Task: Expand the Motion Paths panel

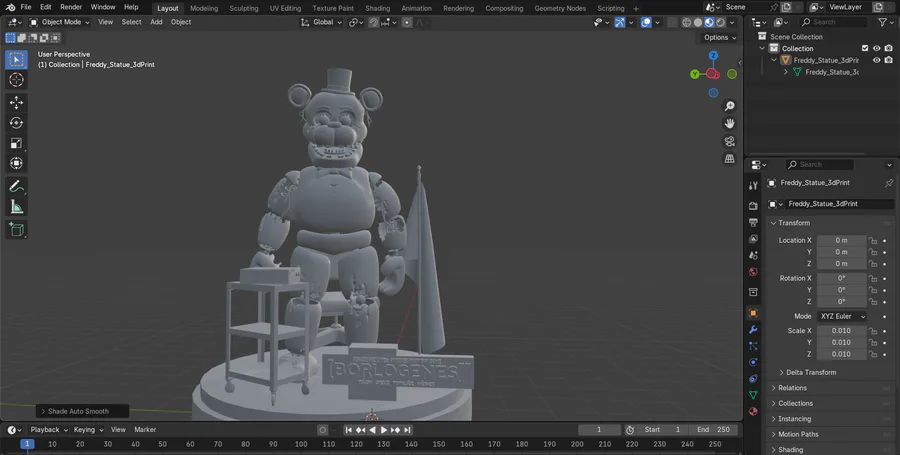Action: [798, 434]
